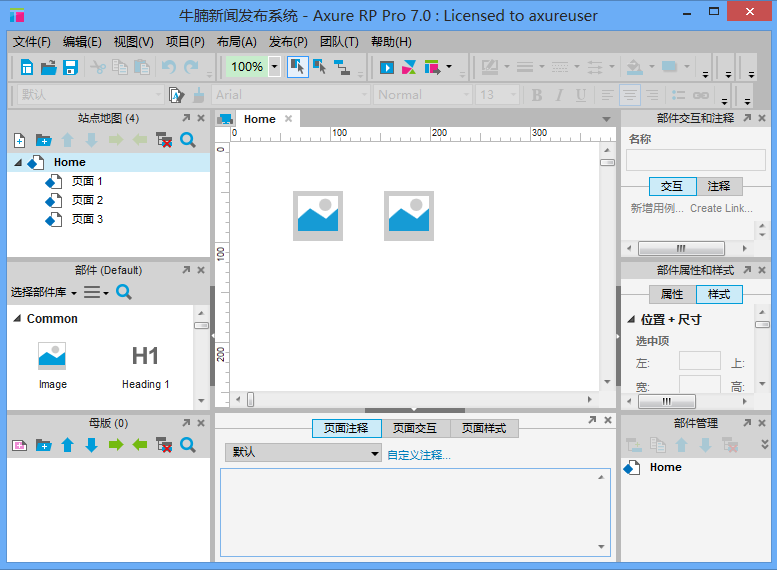Click the 名称 widget name input field
Image resolution: width=777 pixels, height=570 pixels.
tap(696, 161)
